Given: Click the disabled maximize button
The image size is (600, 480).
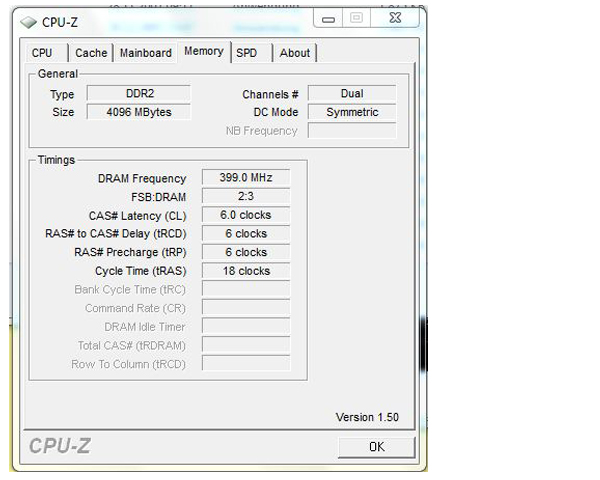Looking at the screenshot, I should (356, 18).
